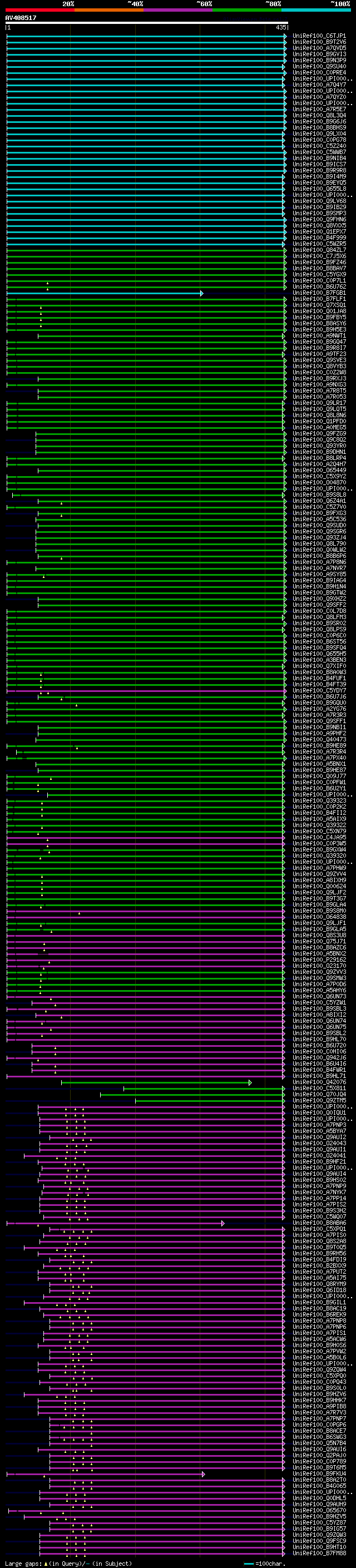Screen dimensions: 356x1568
Task: Select hit label UniRef100_Q942J6
Action: 319,1058
